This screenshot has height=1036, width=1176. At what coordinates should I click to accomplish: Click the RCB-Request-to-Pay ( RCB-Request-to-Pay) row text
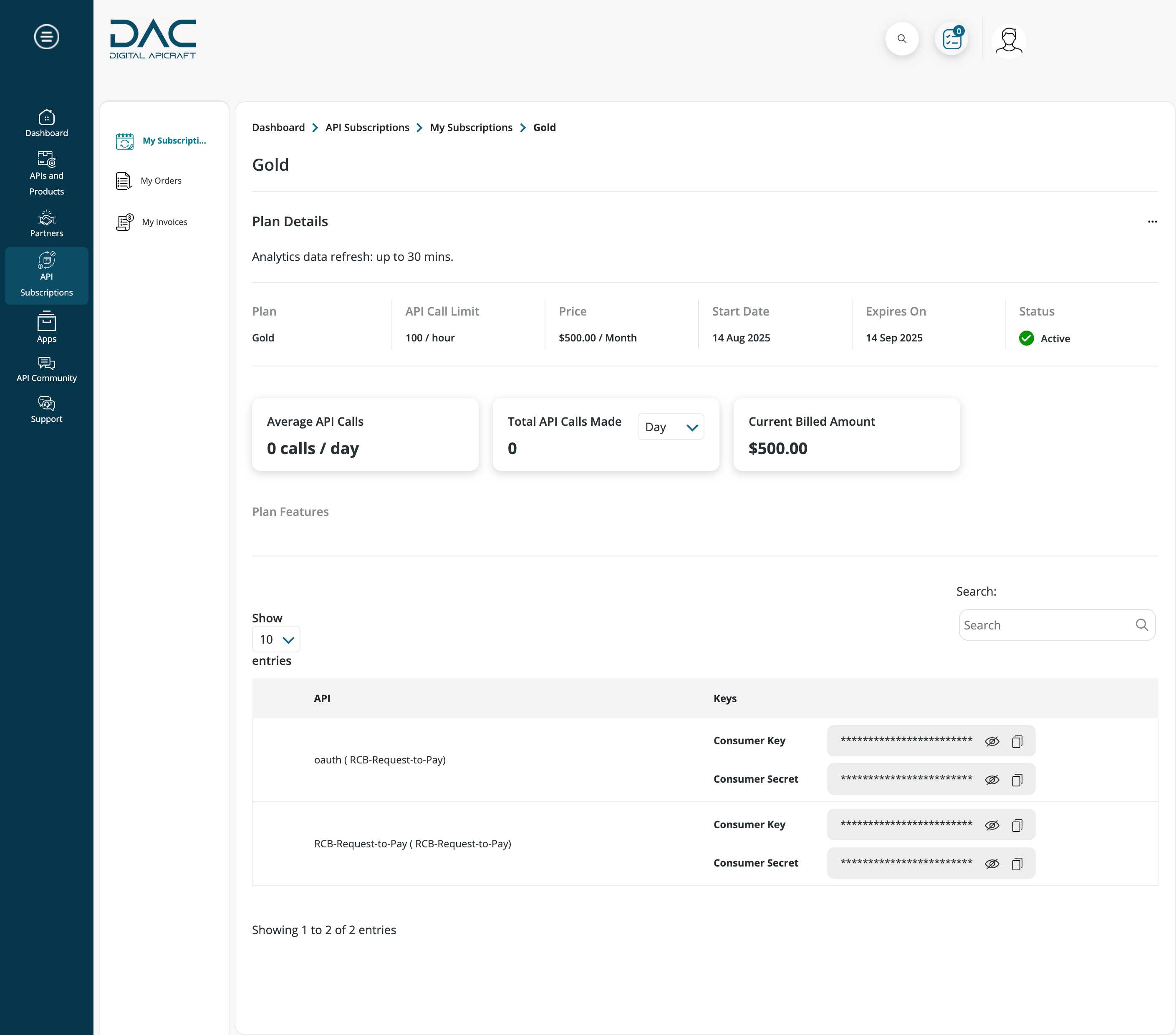(x=413, y=844)
